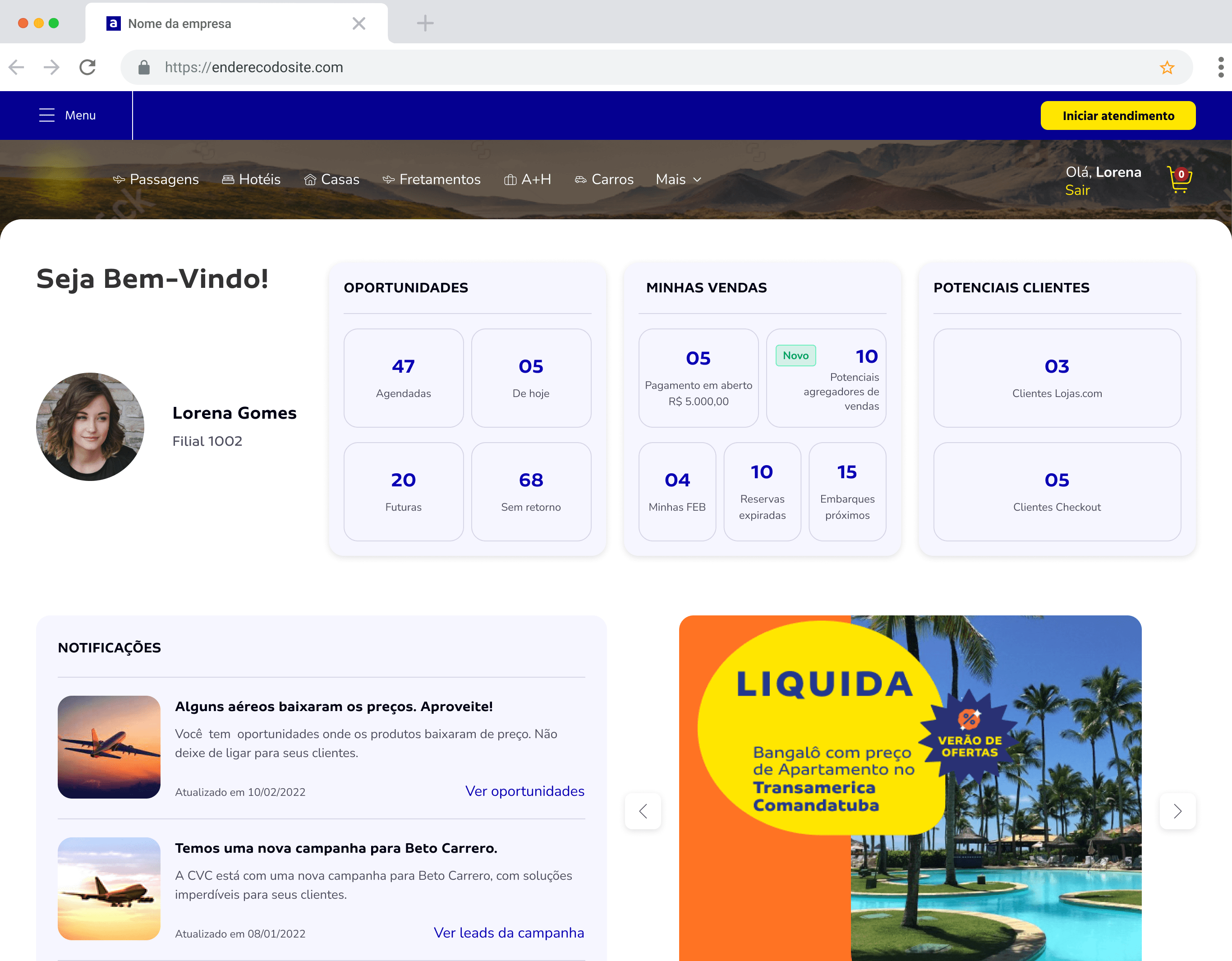This screenshot has height=961, width=1232.
Task: Go to Fretamentos section
Action: [432, 180]
